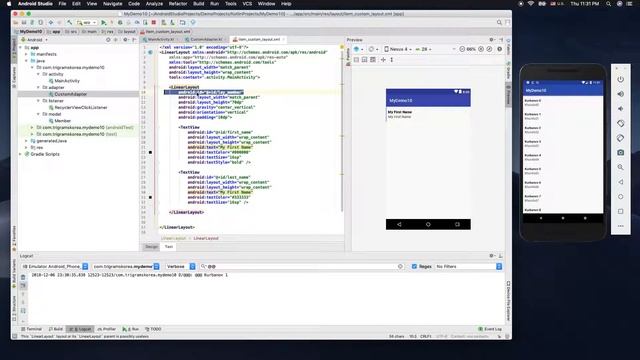
Task: Click the pan (cross arrows) tool in Preview toolbar
Action: 383,60
